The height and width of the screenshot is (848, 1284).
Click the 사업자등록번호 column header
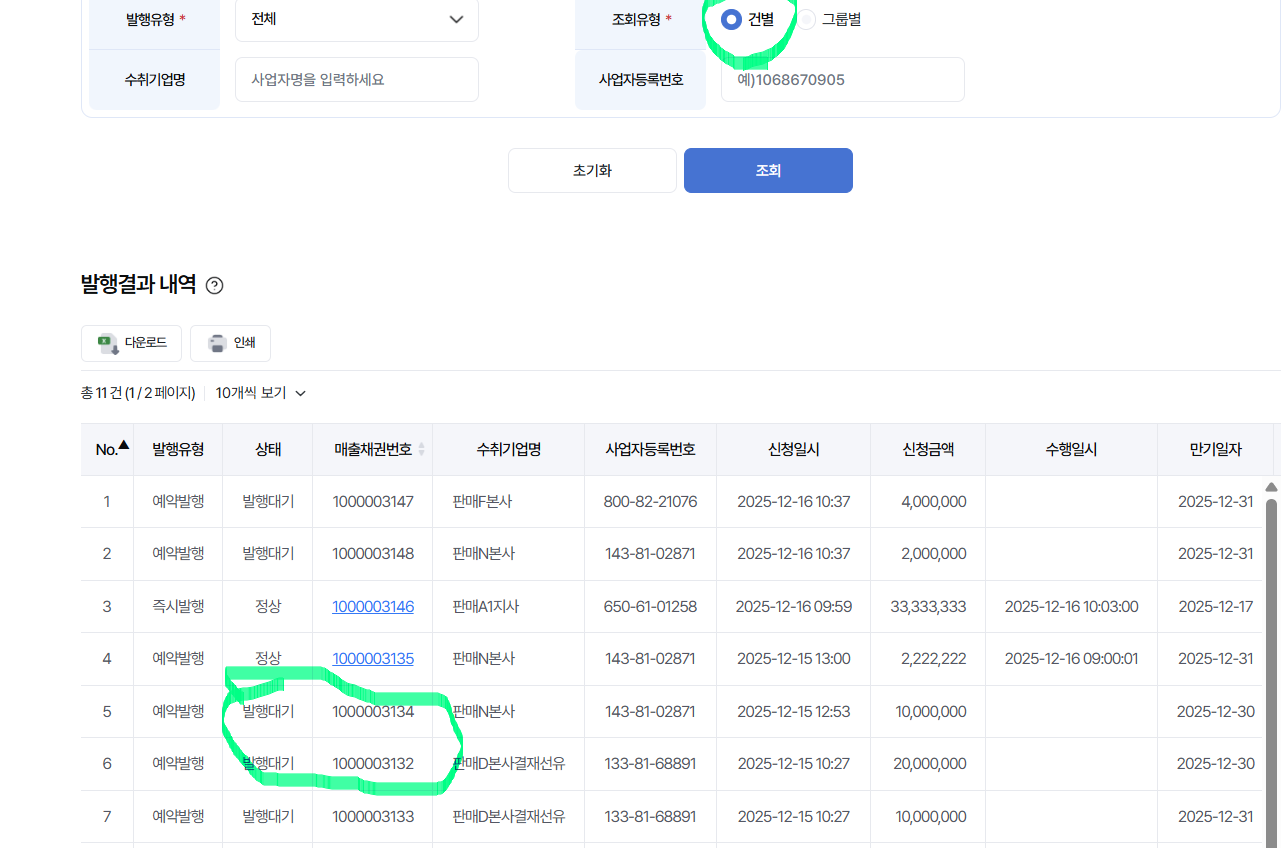click(650, 449)
